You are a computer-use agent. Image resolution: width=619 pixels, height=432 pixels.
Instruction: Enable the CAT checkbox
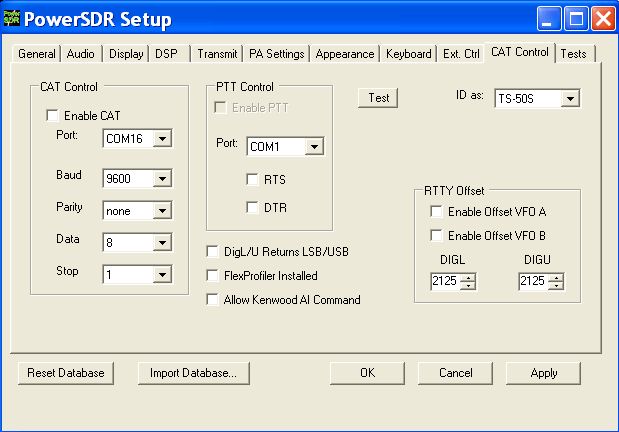(53, 116)
